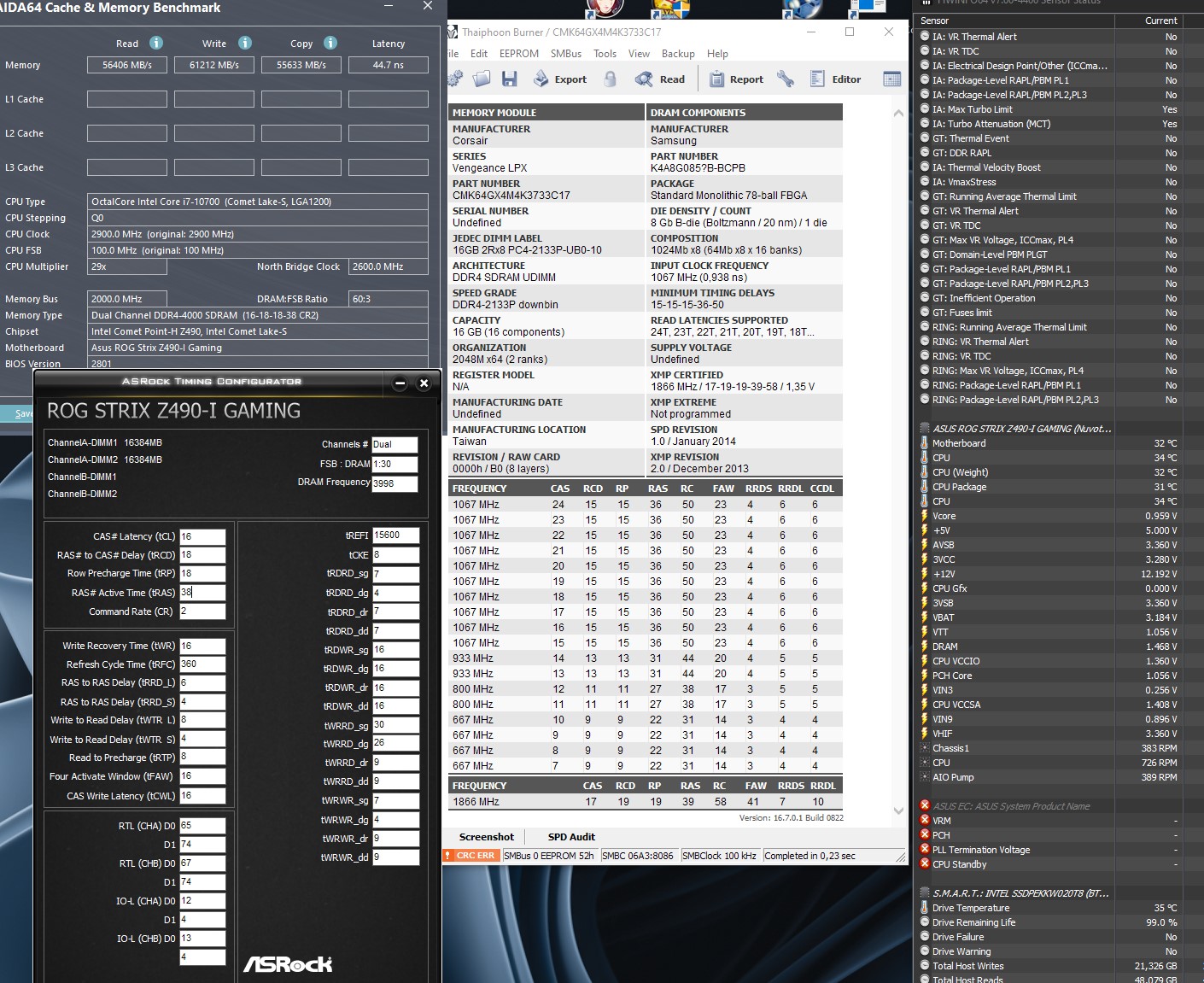Click the down arrow of Thaiphoon report scrollbar
The height and width of the screenshot is (983, 1204).
click(x=898, y=810)
